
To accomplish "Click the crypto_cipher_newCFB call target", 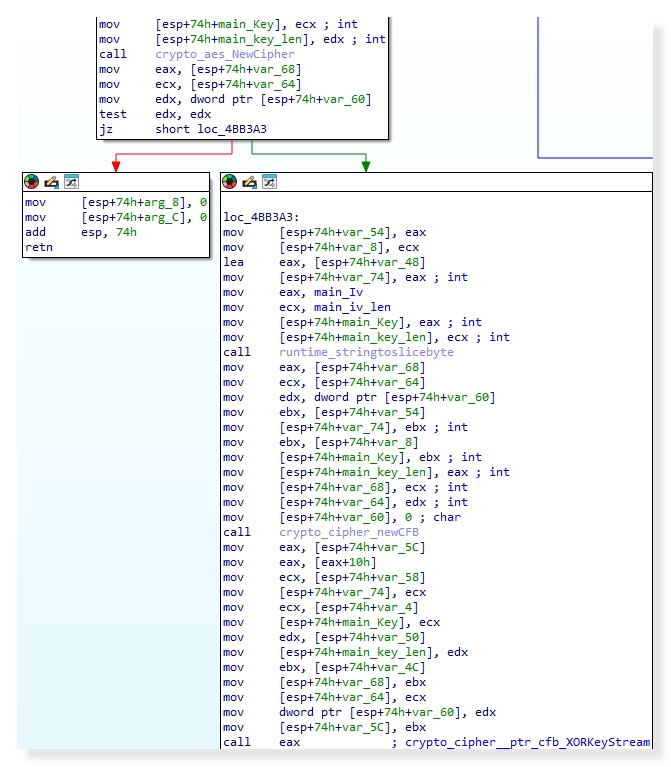I will coord(335,532).
